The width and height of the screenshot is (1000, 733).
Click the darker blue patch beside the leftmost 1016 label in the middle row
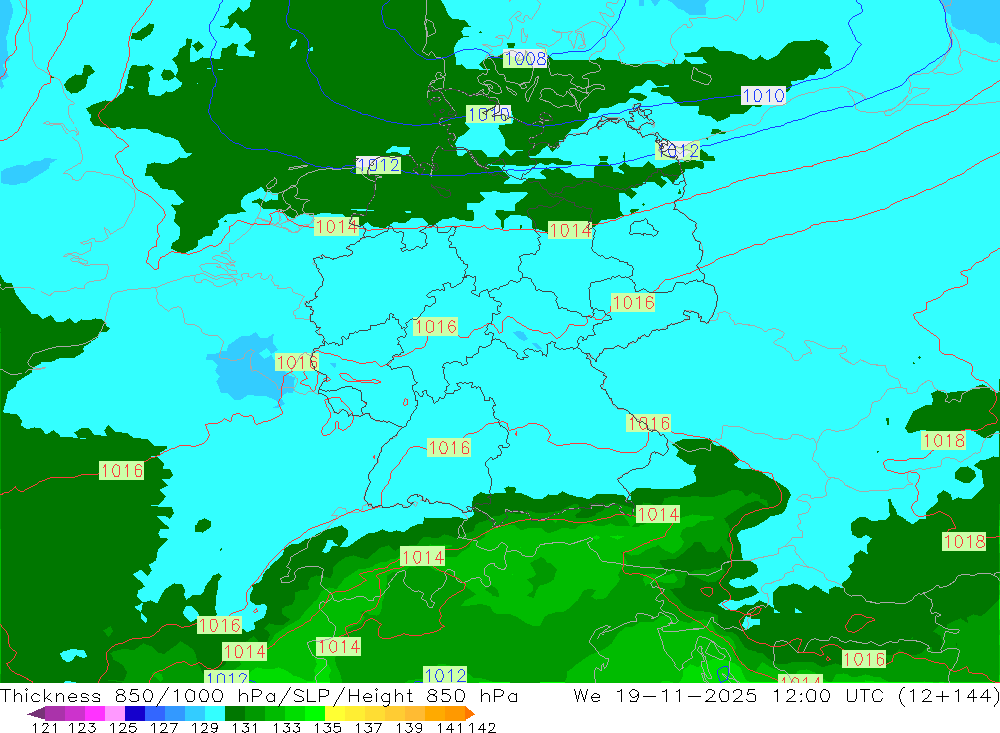coord(243,365)
